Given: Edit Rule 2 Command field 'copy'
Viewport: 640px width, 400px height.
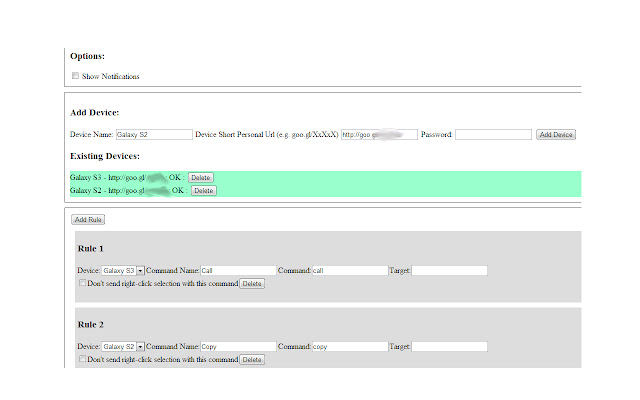Looking at the screenshot, I should tap(350, 347).
